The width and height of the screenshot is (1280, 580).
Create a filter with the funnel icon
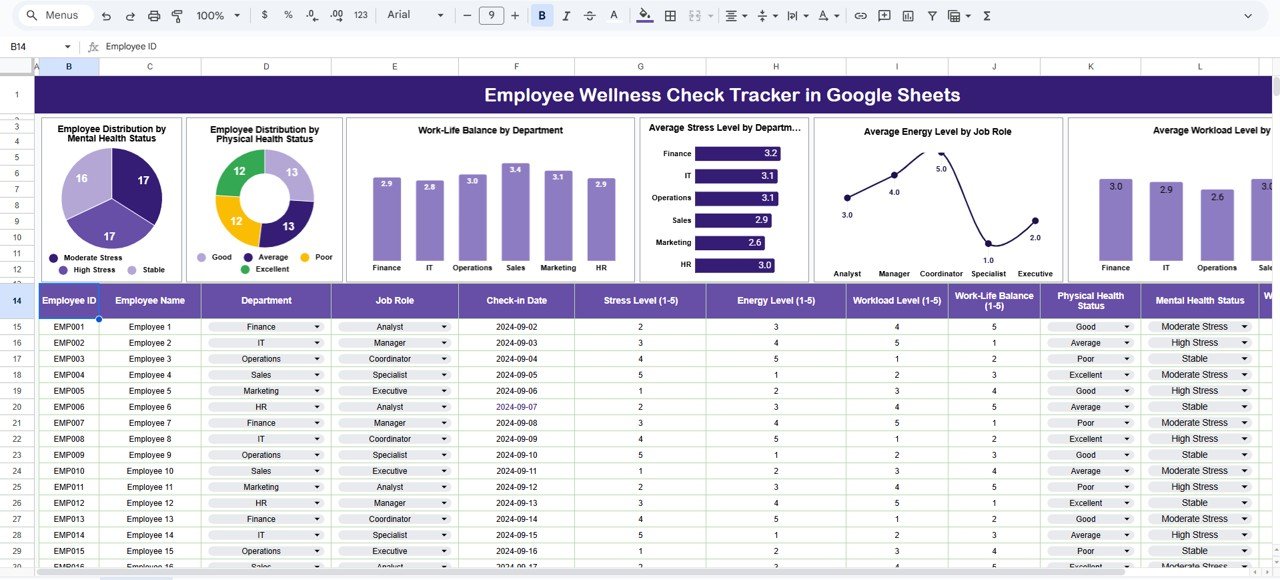pos(931,15)
